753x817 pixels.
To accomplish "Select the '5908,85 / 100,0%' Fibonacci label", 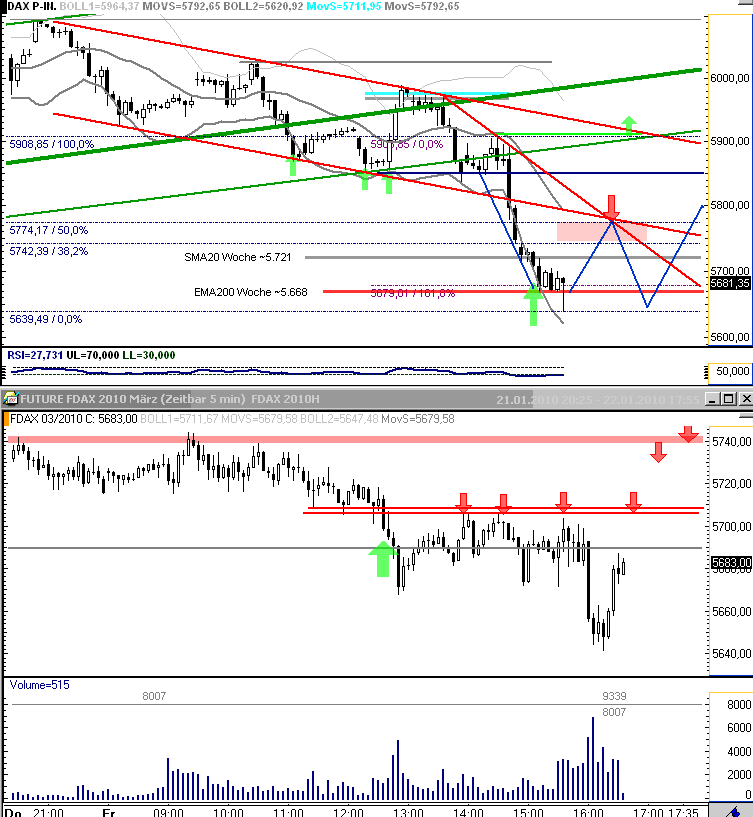I will coord(52,144).
